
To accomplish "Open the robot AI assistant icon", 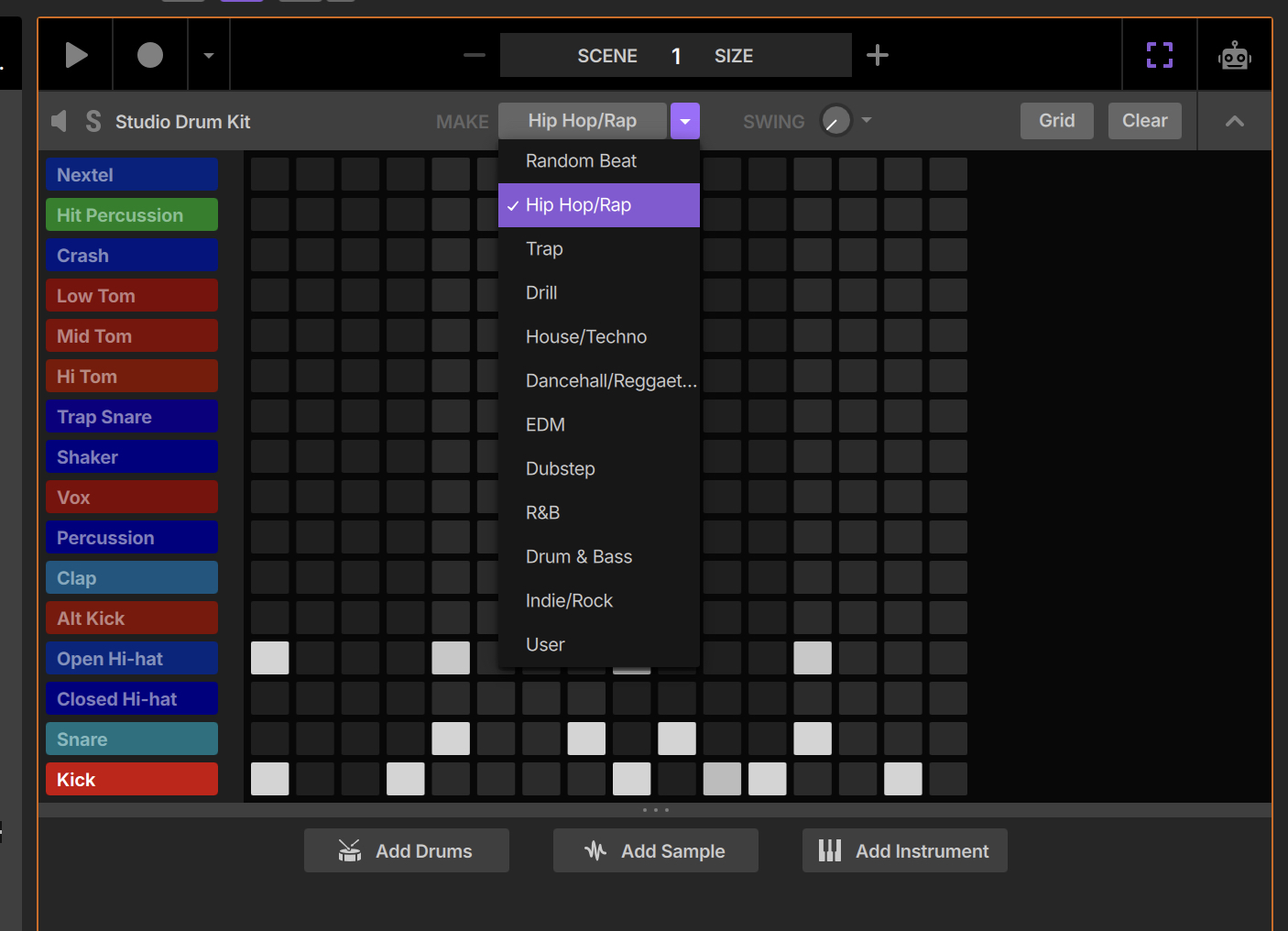I will (x=1234, y=56).
